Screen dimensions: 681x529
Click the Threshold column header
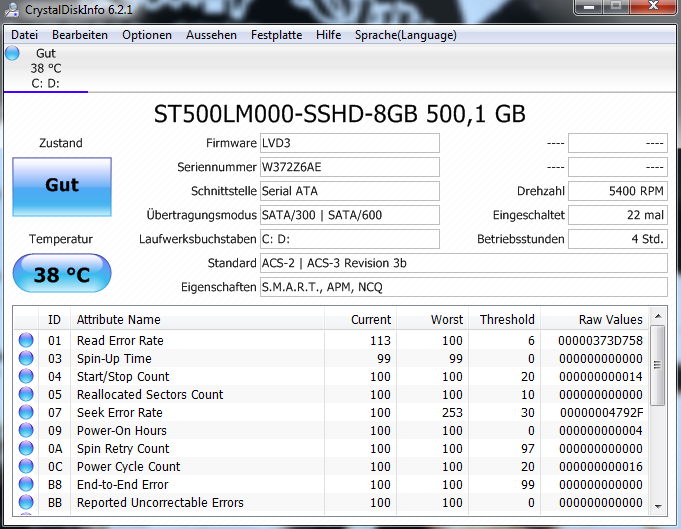point(504,320)
